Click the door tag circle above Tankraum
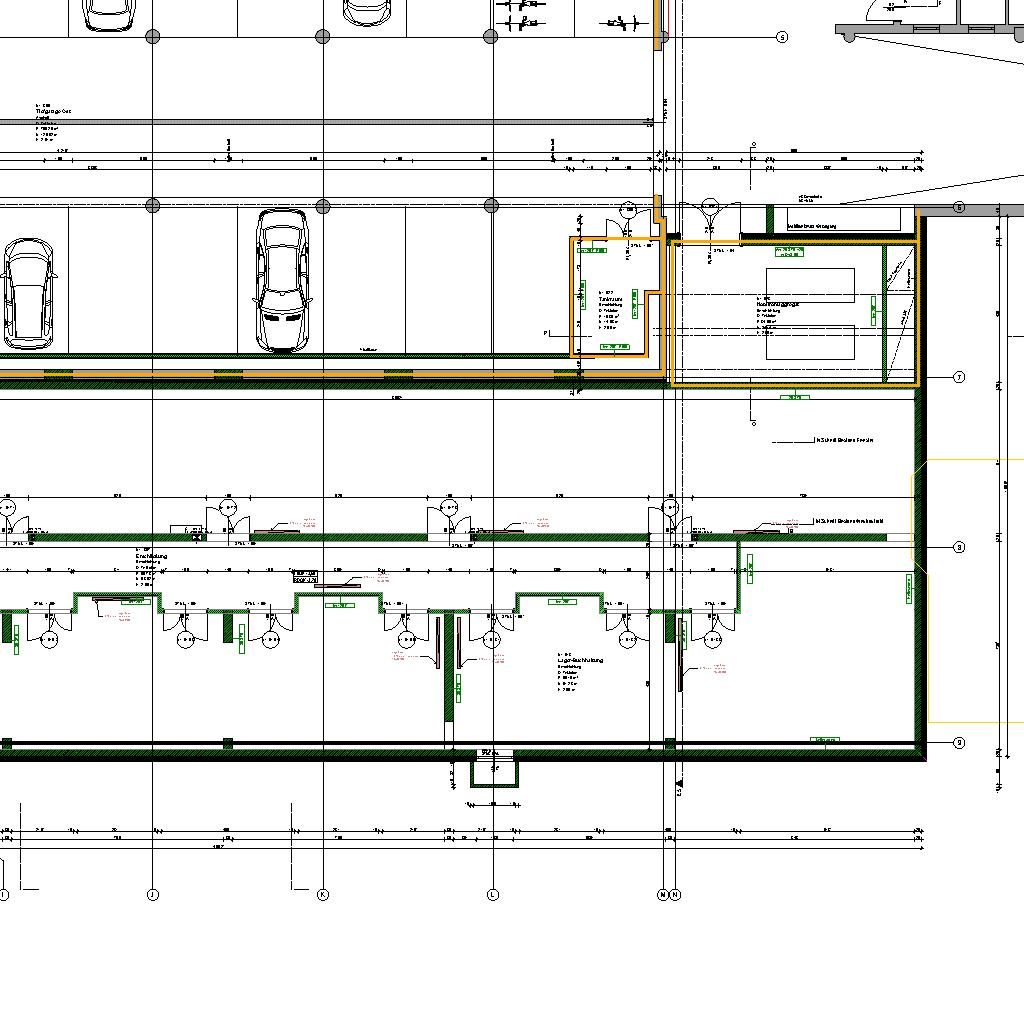This screenshot has height=1024, width=1024. point(628,210)
